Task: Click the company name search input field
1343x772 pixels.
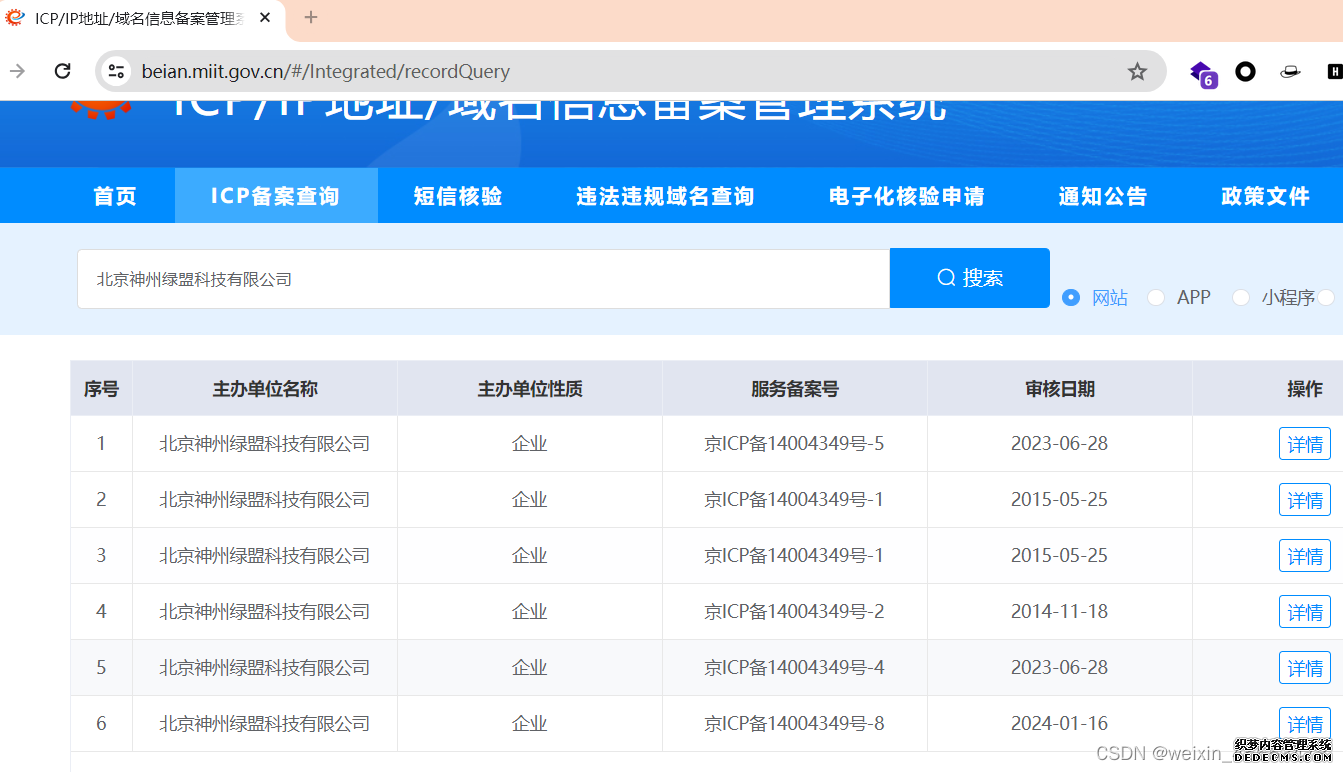Action: (483, 279)
